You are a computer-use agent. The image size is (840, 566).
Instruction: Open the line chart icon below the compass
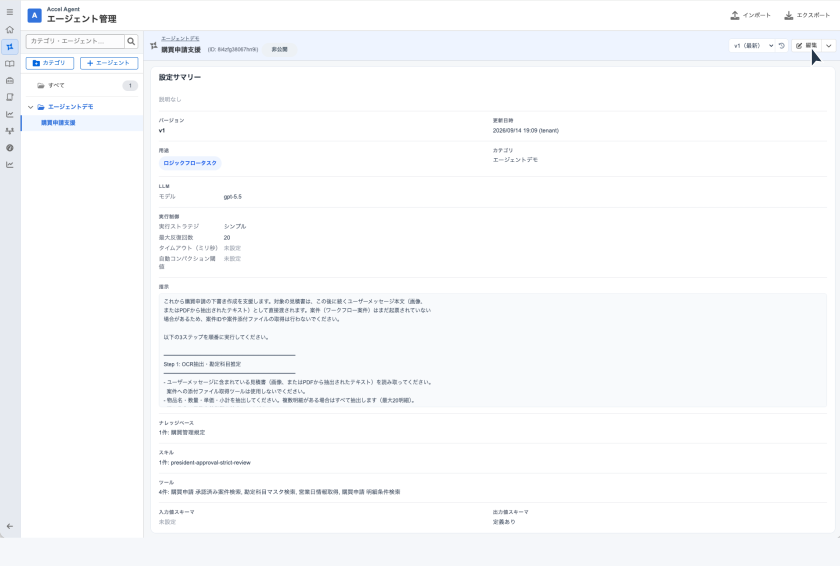pos(10,164)
